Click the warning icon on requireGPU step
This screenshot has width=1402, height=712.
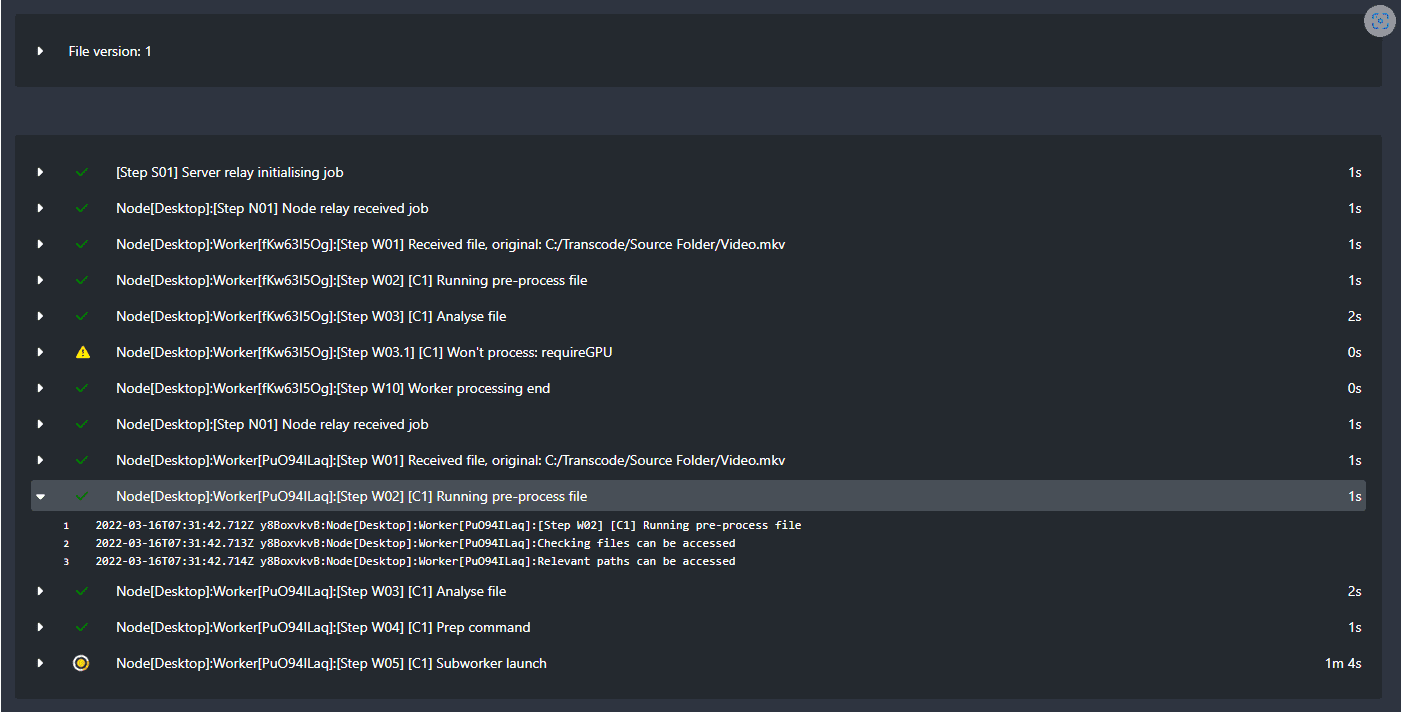click(x=82, y=352)
